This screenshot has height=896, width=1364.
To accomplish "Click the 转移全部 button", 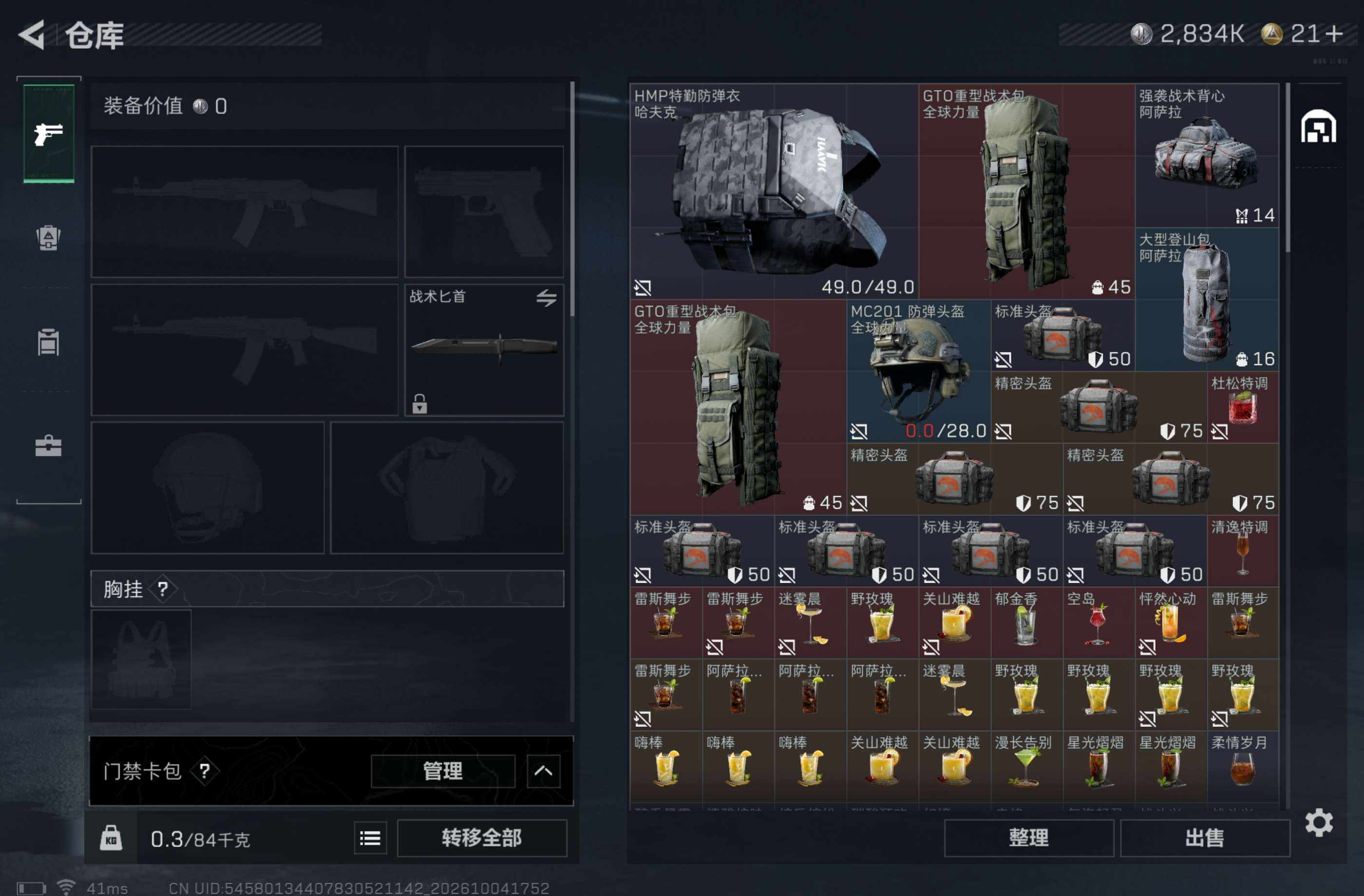I will coord(481,838).
